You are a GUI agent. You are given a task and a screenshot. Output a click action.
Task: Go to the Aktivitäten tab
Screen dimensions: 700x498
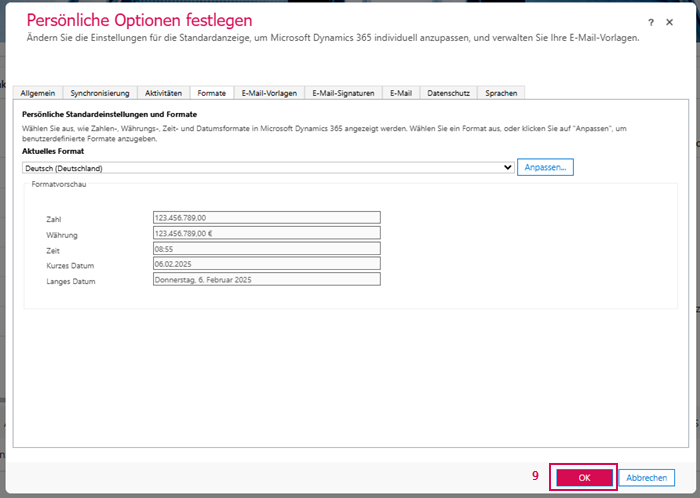click(x=163, y=93)
